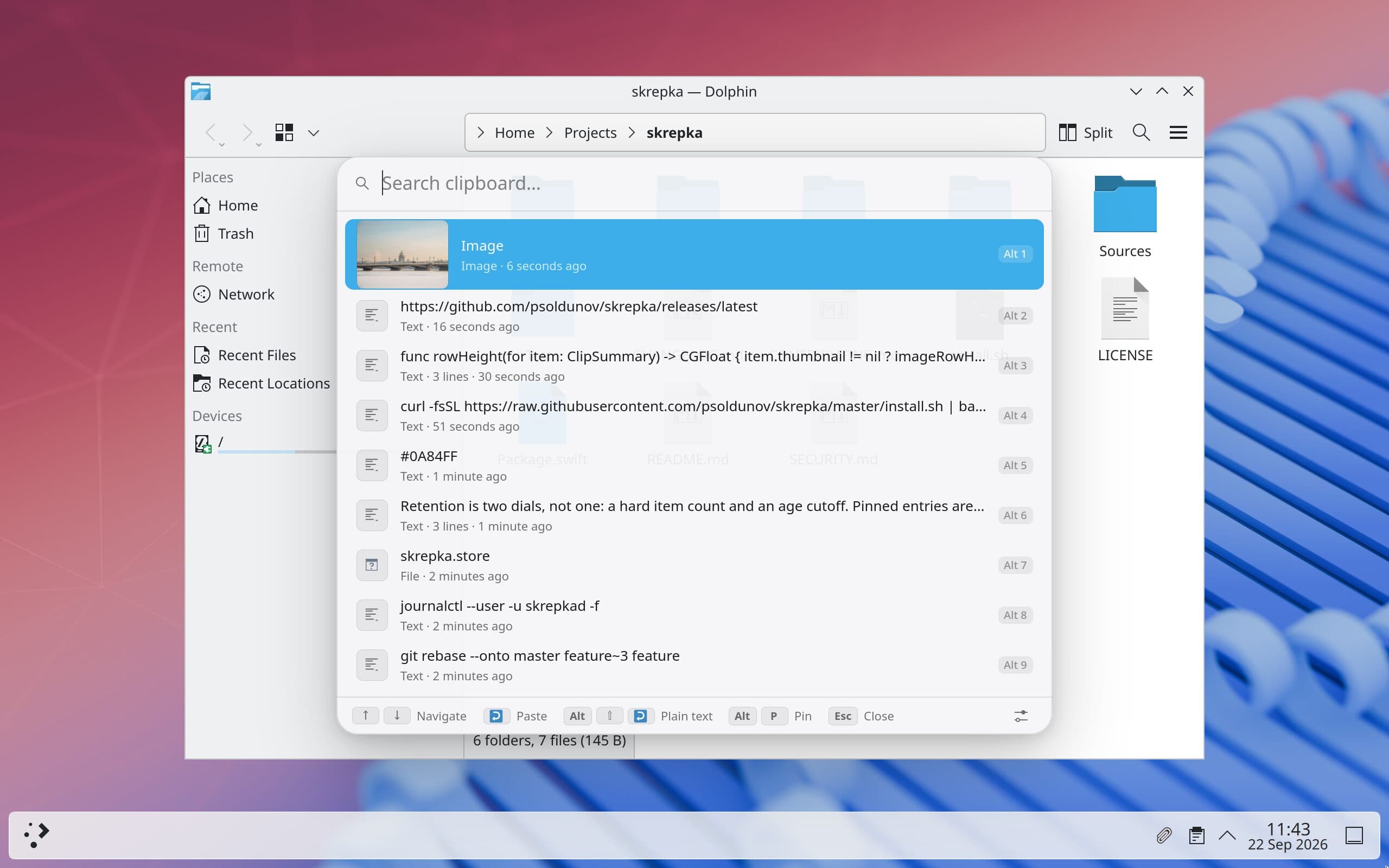This screenshot has height=868, width=1389.
Task: Open Dolphin's hamburger menu
Action: coord(1178,132)
